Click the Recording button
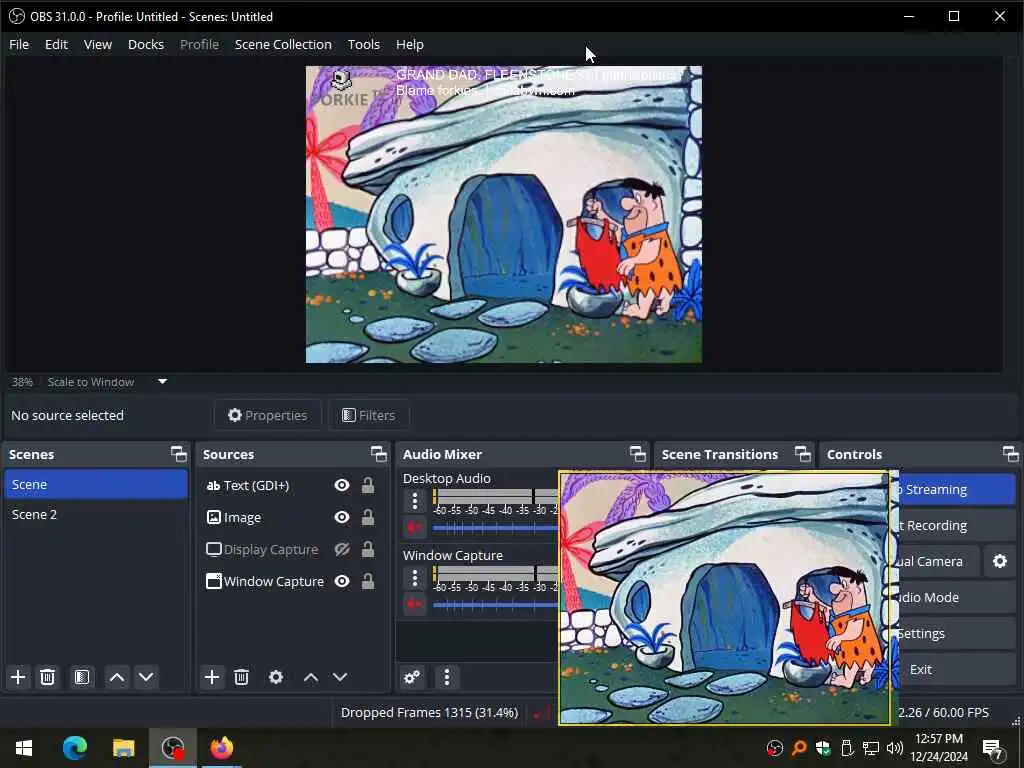The width and height of the screenshot is (1024, 768). (x=955, y=526)
